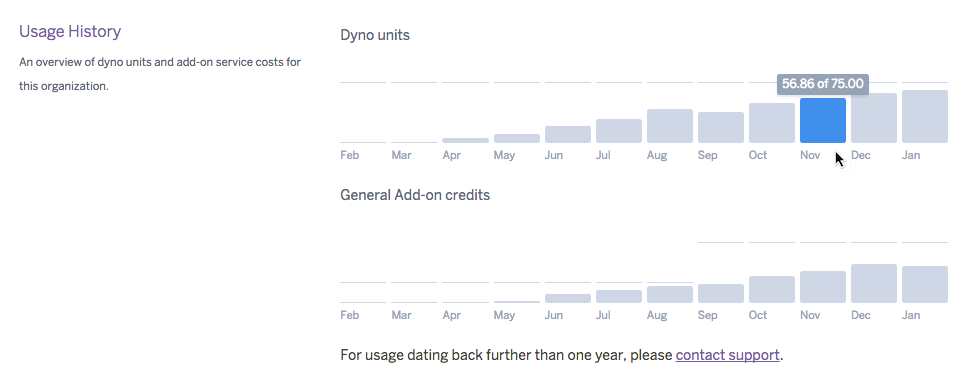
Task: Click the '56.86 of 75.00' tooltip
Action: tap(823, 84)
